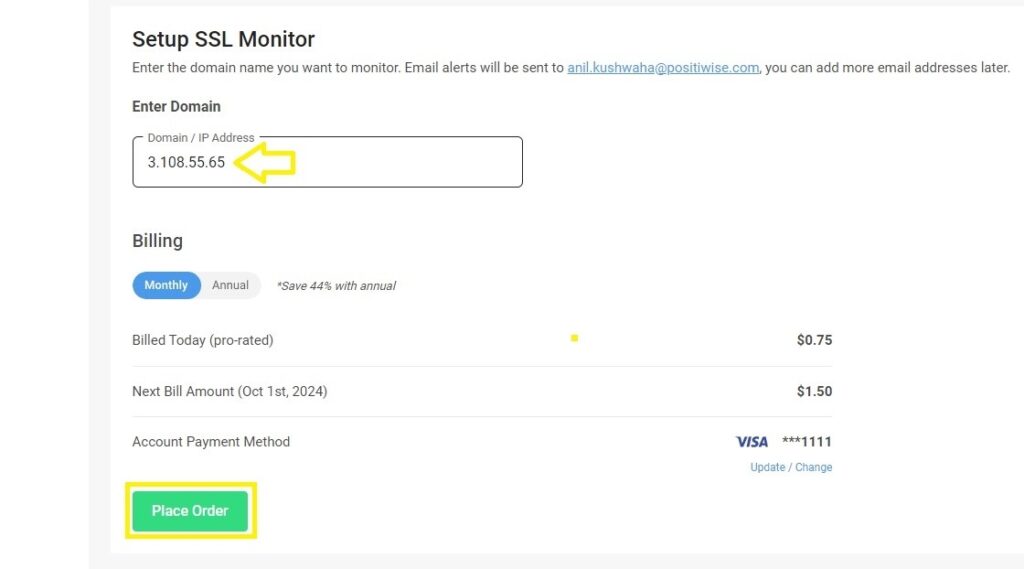The width and height of the screenshot is (1024, 569).
Task: Click the Account Payment Method label
Action: click(x=211, y=442)
